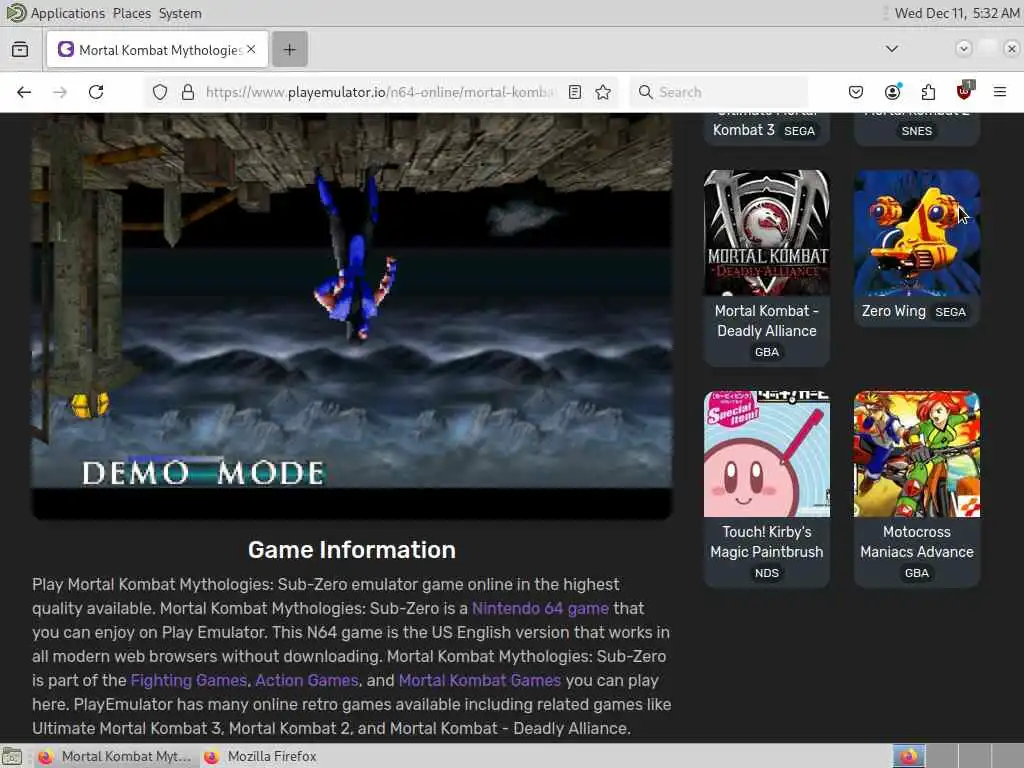
Task: Open the Pocket save icon
Action: tap(856, 92)
